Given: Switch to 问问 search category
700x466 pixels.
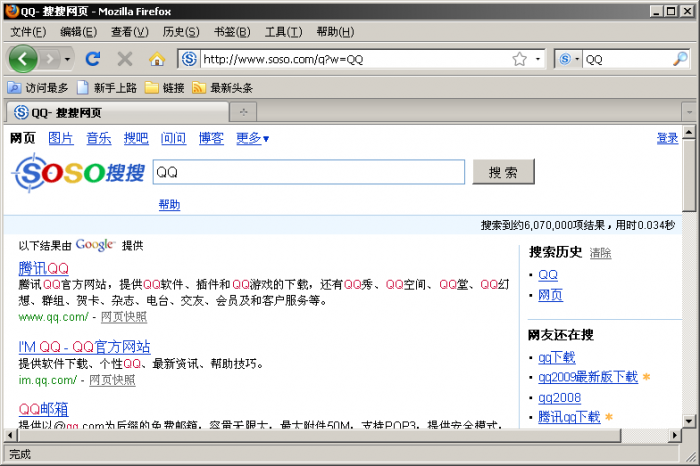Looking at the screenshot, I should tap(173, 138).
